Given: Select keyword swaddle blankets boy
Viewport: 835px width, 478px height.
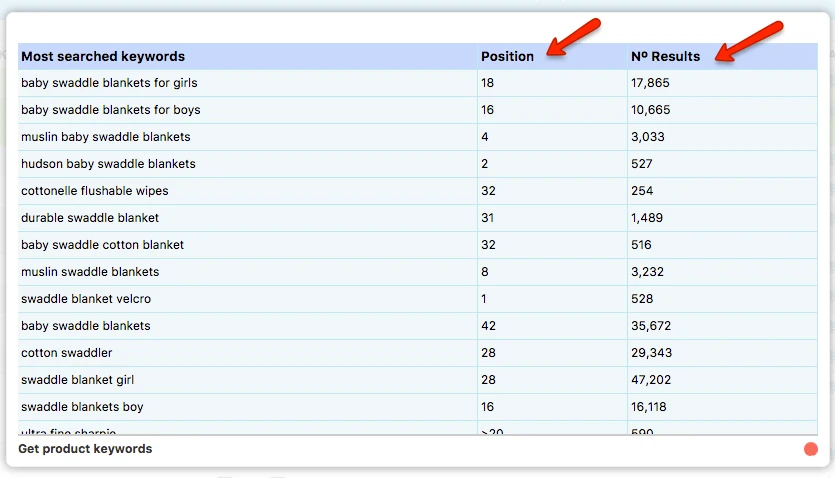Looking at the screenshot, I should coord(82,407).
